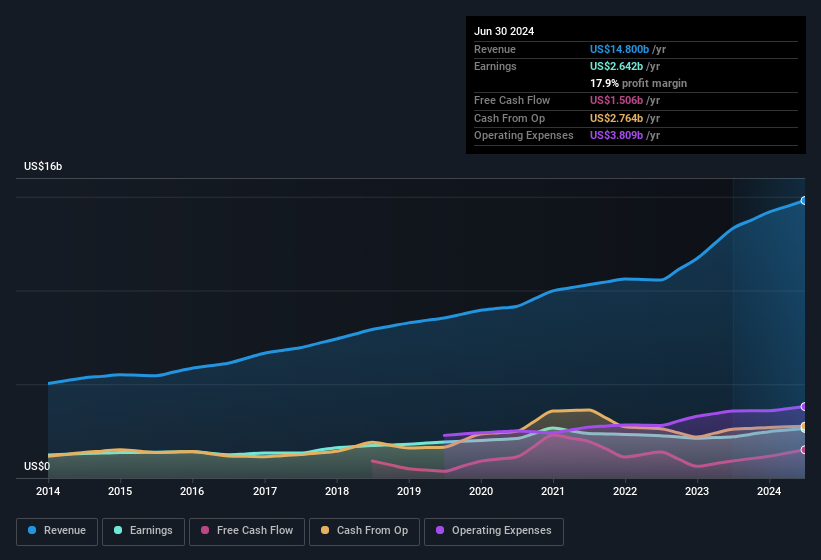Toggle Free Cash Flow legend series
This screenshot has height=560, width=821.
pyautogui.click(x=246, y=531)
